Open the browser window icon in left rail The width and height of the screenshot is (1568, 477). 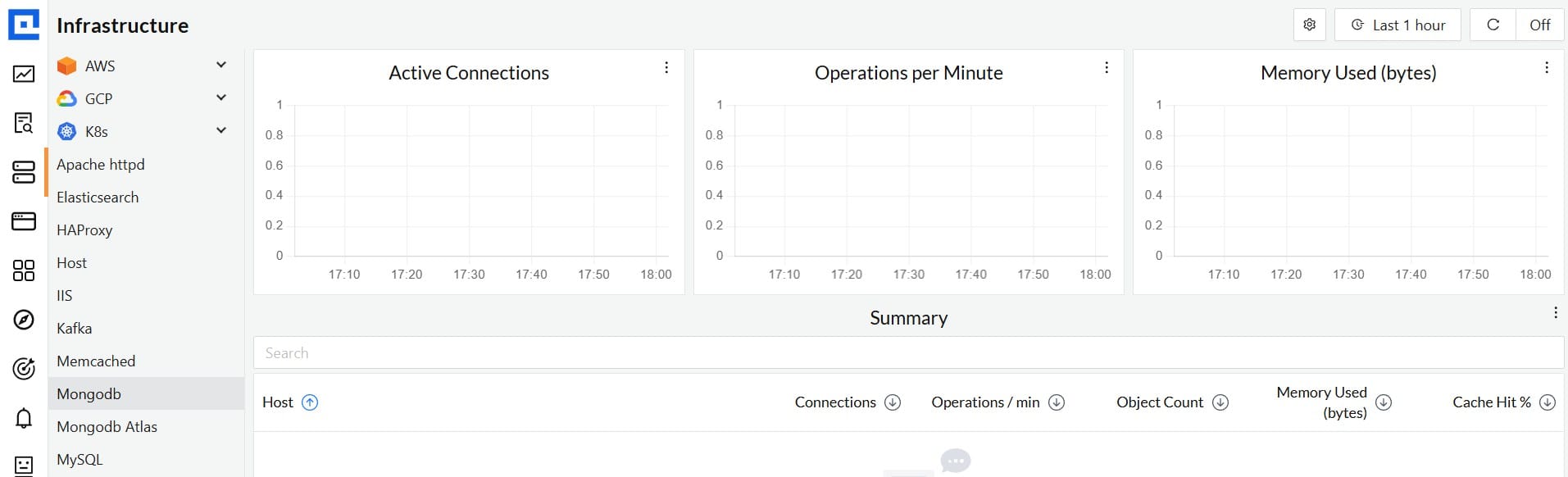(x=24, y=221)
